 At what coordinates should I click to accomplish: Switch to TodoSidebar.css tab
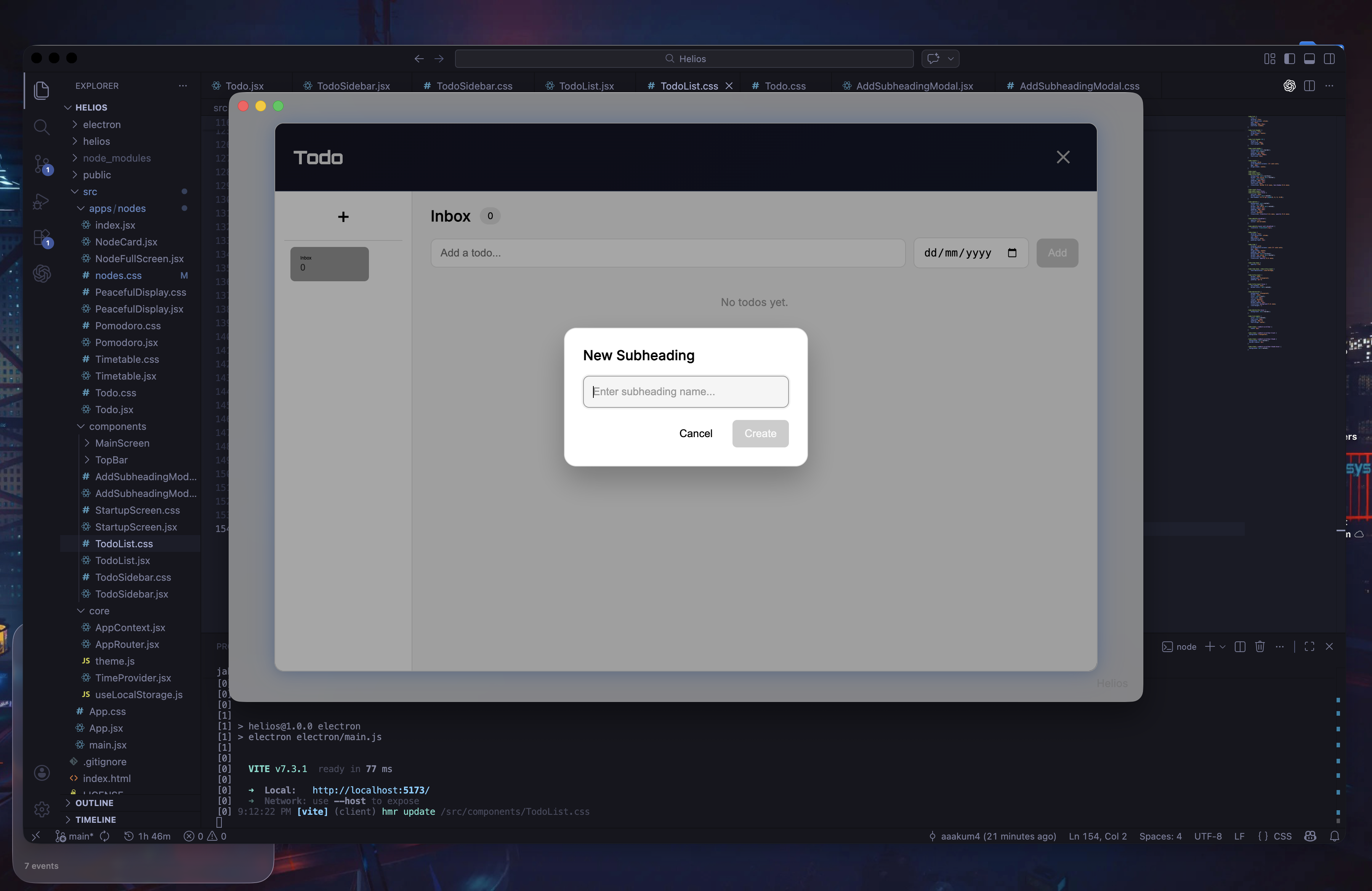(474, 86)
